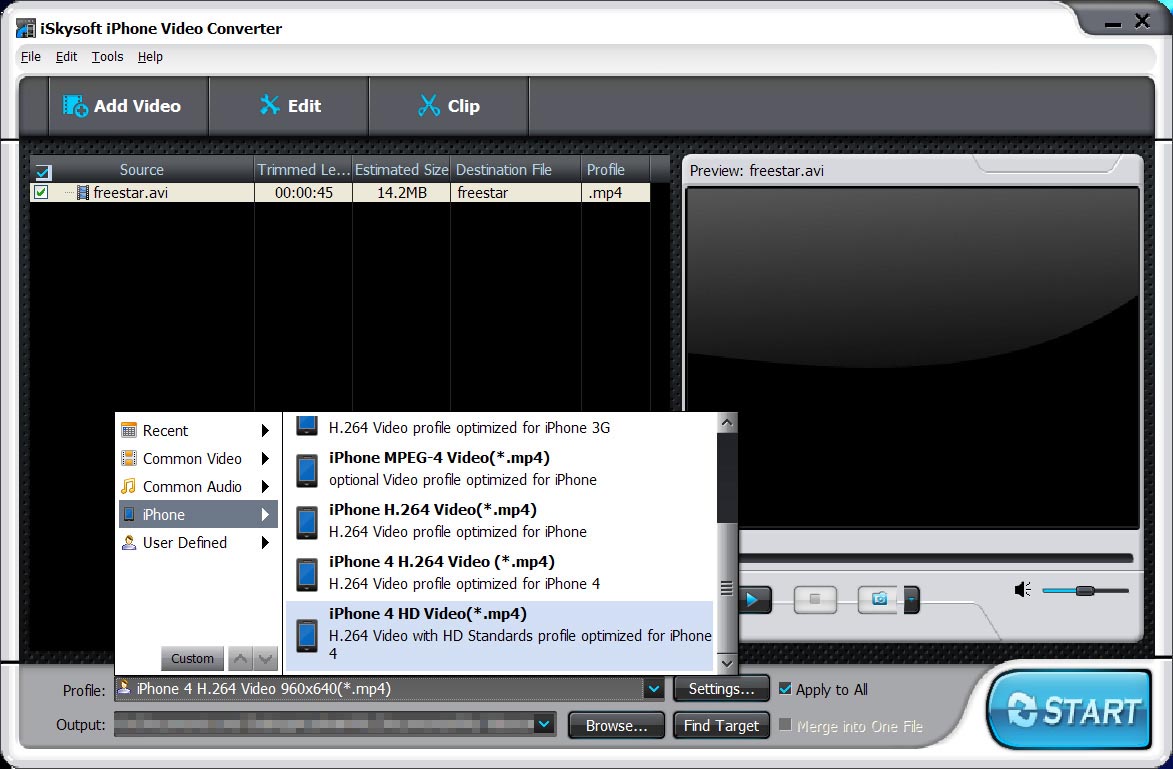1173x769 pixels.
Task: Open the Output folder dropdown
Action: (545, 724)
